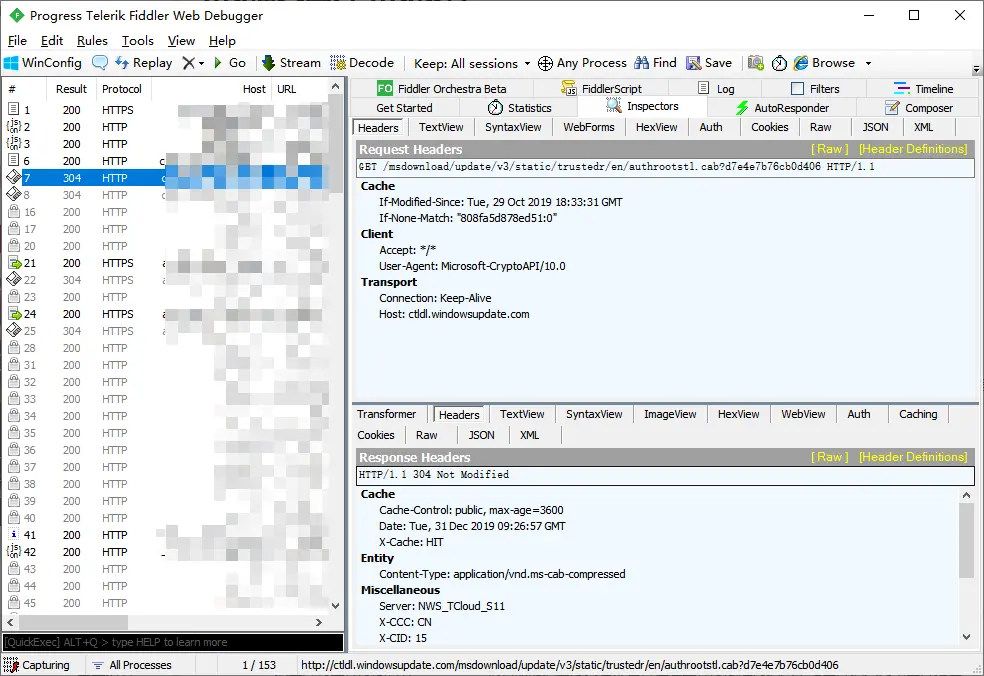Open the Edit menu
Image resolution: width=984 pixels, height=676 pixels.
pos(51,41)
